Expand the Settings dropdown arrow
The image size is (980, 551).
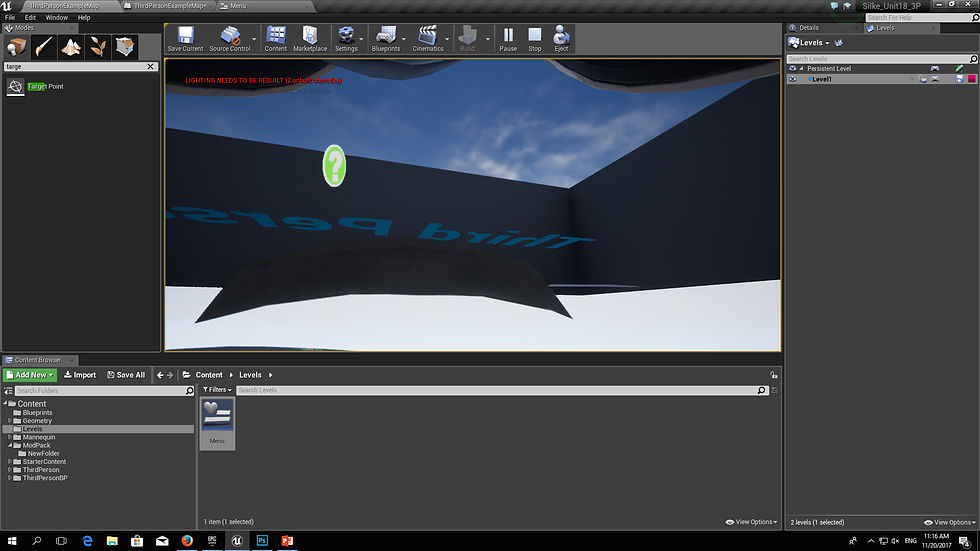(x=361, y=39)
